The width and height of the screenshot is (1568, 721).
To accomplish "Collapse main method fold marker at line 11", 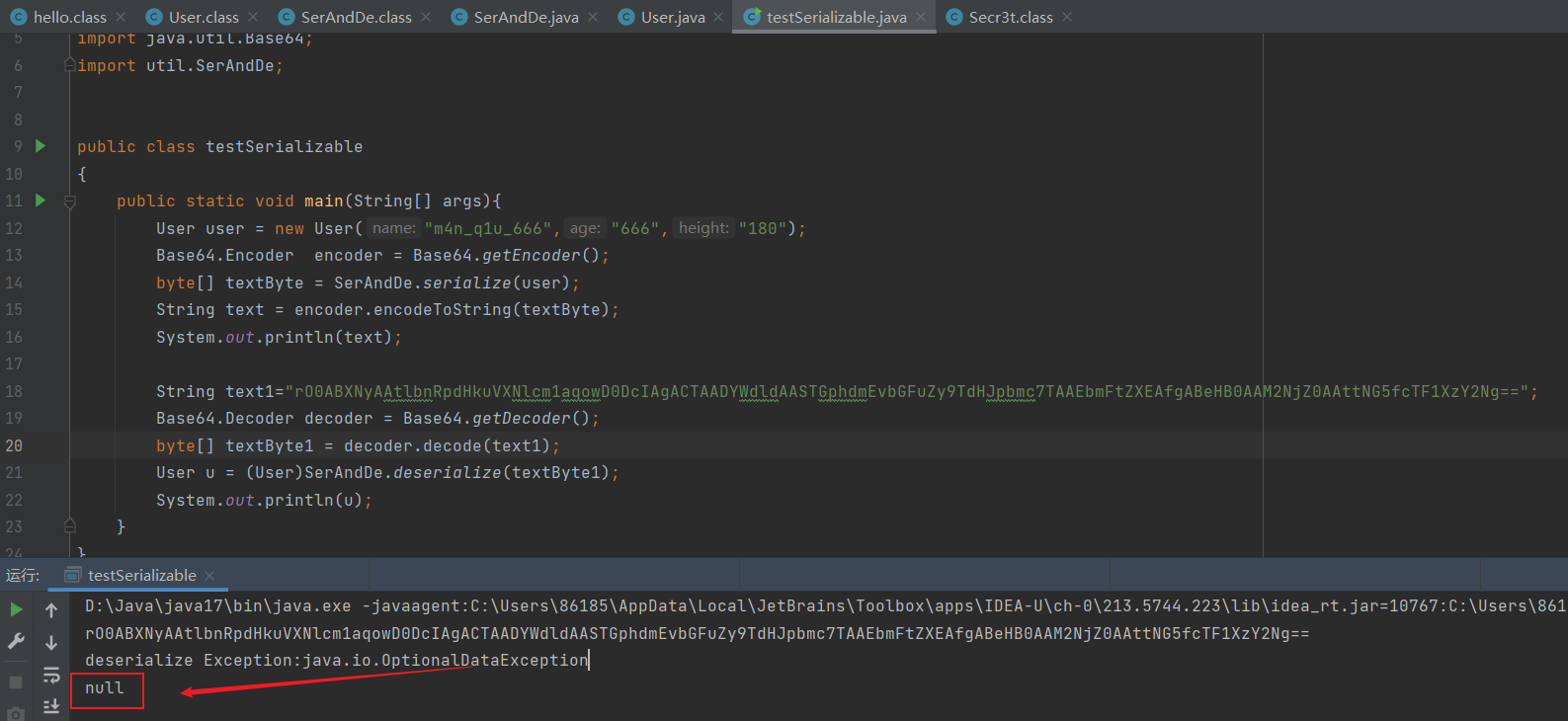I will coord(69,201).
